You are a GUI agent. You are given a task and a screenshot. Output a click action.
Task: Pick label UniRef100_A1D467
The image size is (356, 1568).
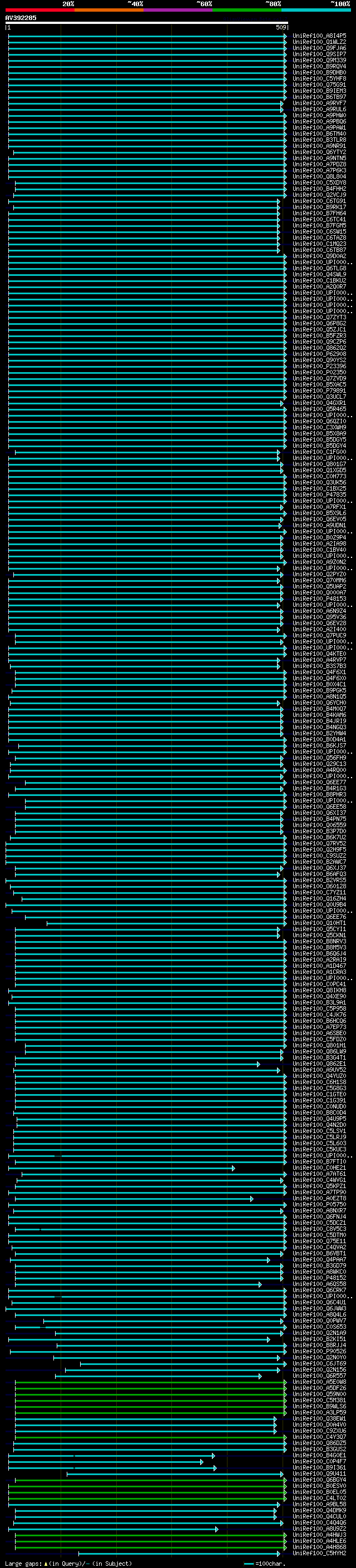tap(319, 966)
